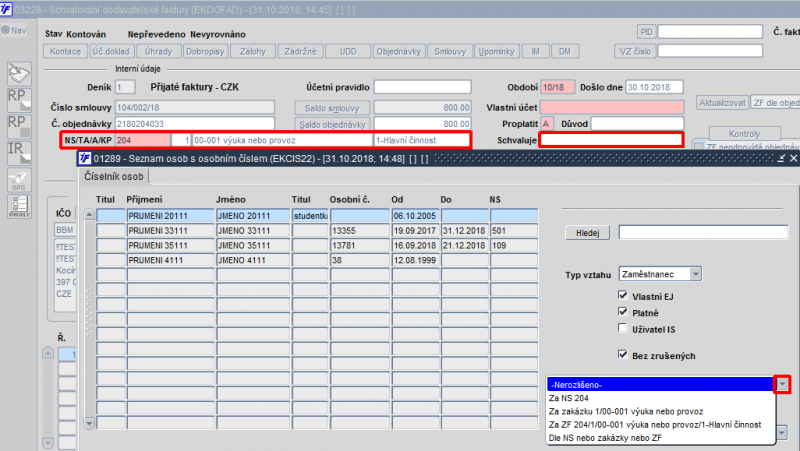Click the edit document icon in left sidebar
This screenshot has height=451, width=800.
pyautogui.click(x=17, y=73)
